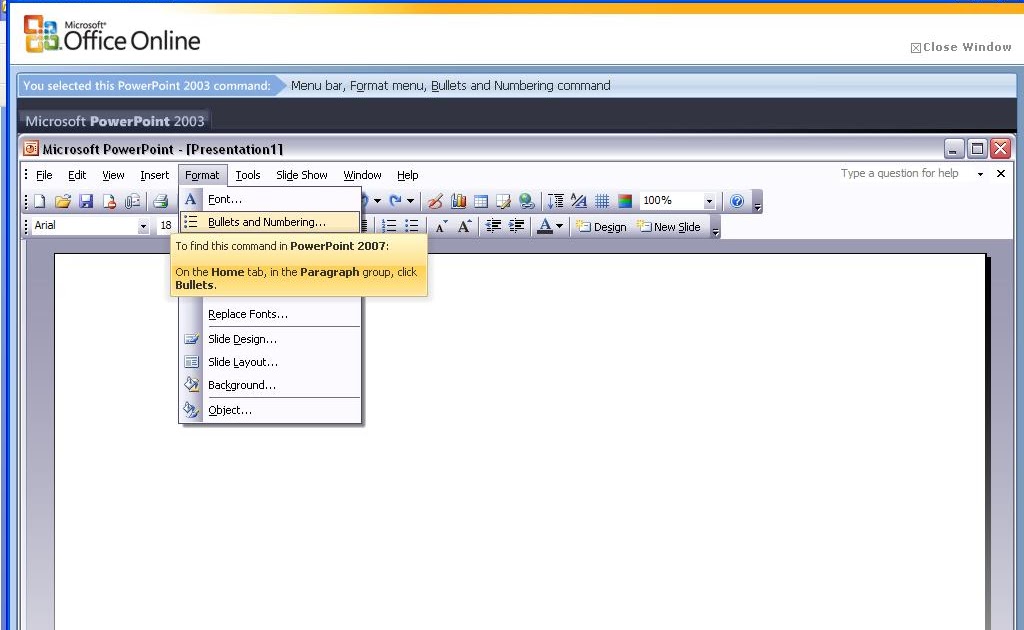Open the Arial font name dropdown
Viewport: 1024px width, 630px height.
coord(143,226)
